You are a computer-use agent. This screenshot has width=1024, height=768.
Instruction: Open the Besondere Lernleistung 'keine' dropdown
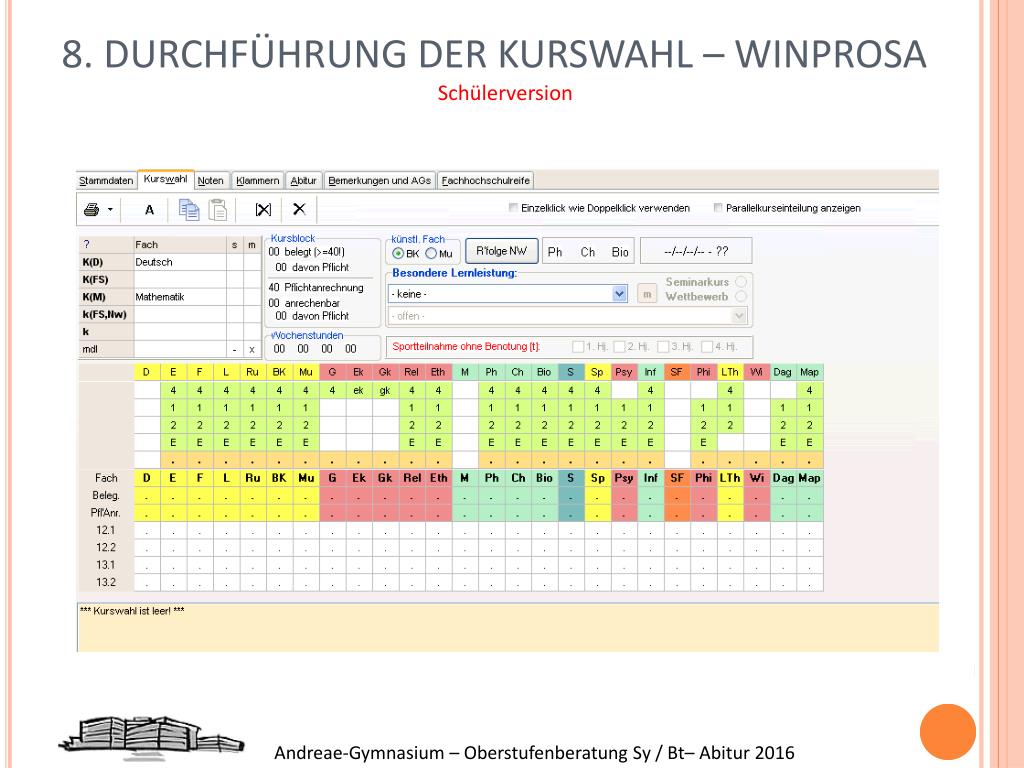click(x=620, y=294)
